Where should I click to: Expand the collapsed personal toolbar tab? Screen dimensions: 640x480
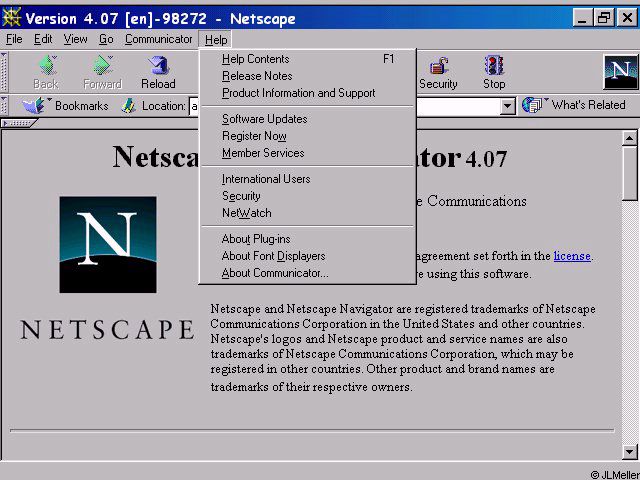18,123
